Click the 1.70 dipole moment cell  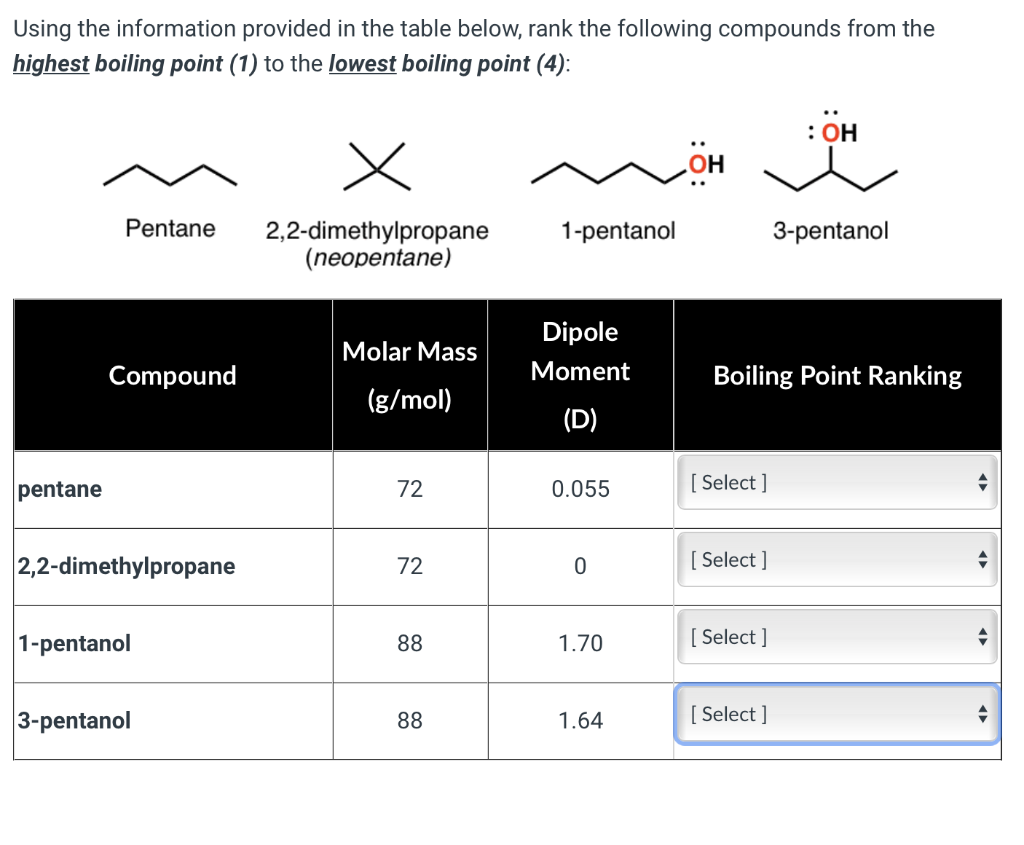(581, 644)
